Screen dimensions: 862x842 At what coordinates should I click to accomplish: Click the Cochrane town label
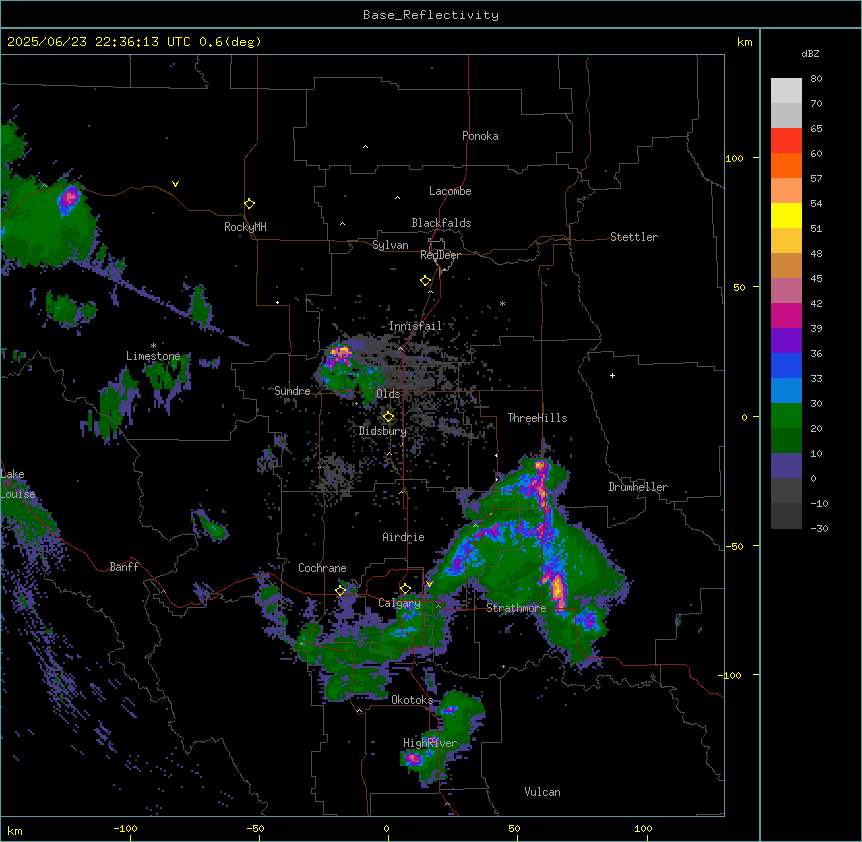click(x=322, y=568)
